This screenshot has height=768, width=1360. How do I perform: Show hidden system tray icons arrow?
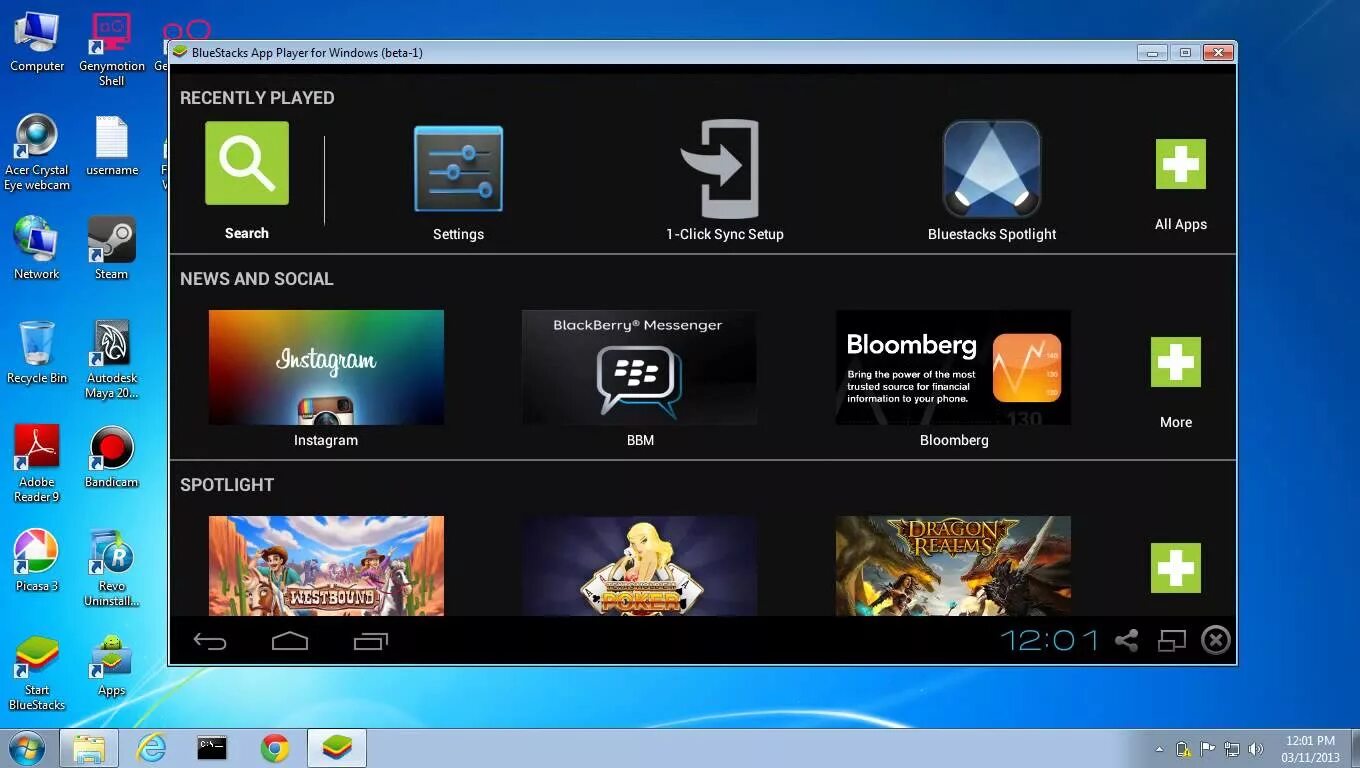[1159, 749]
